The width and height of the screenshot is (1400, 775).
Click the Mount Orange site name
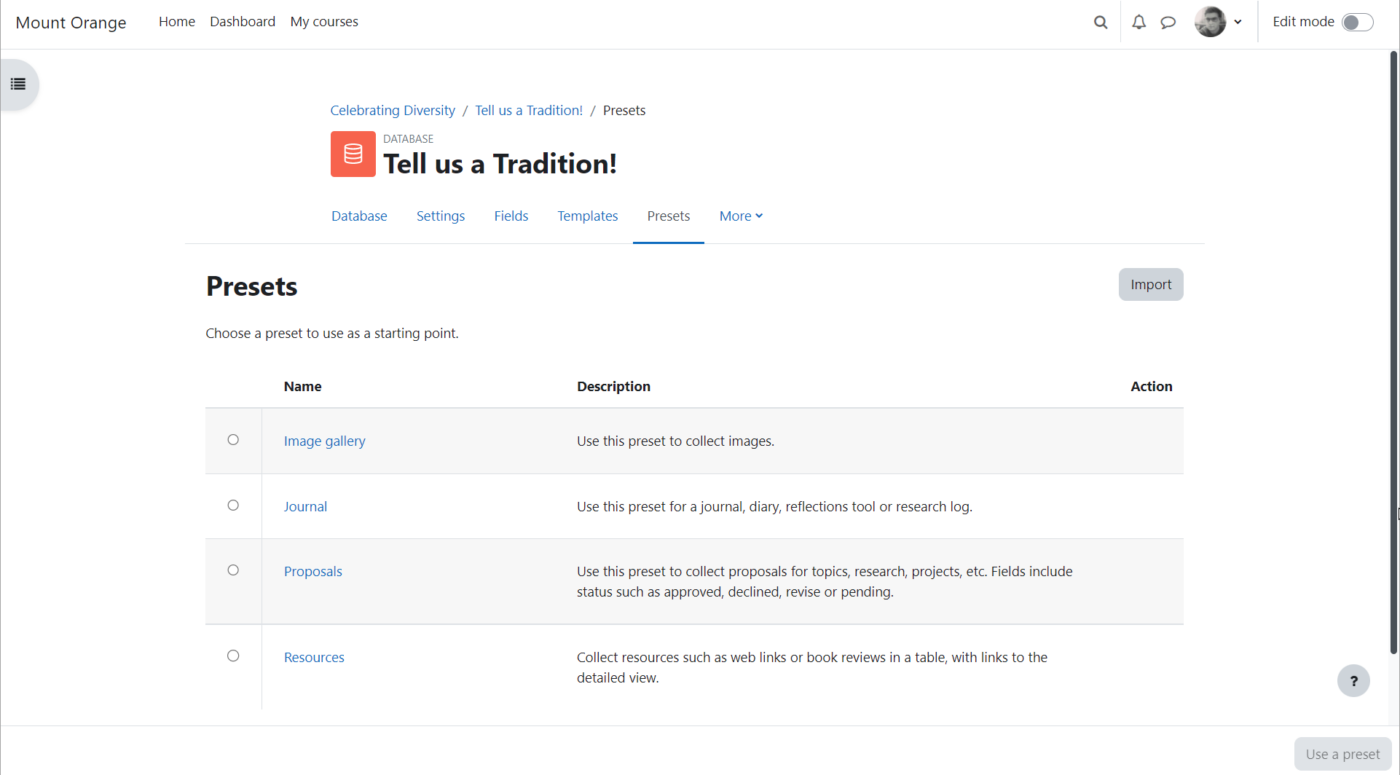(x=70, y=22)
